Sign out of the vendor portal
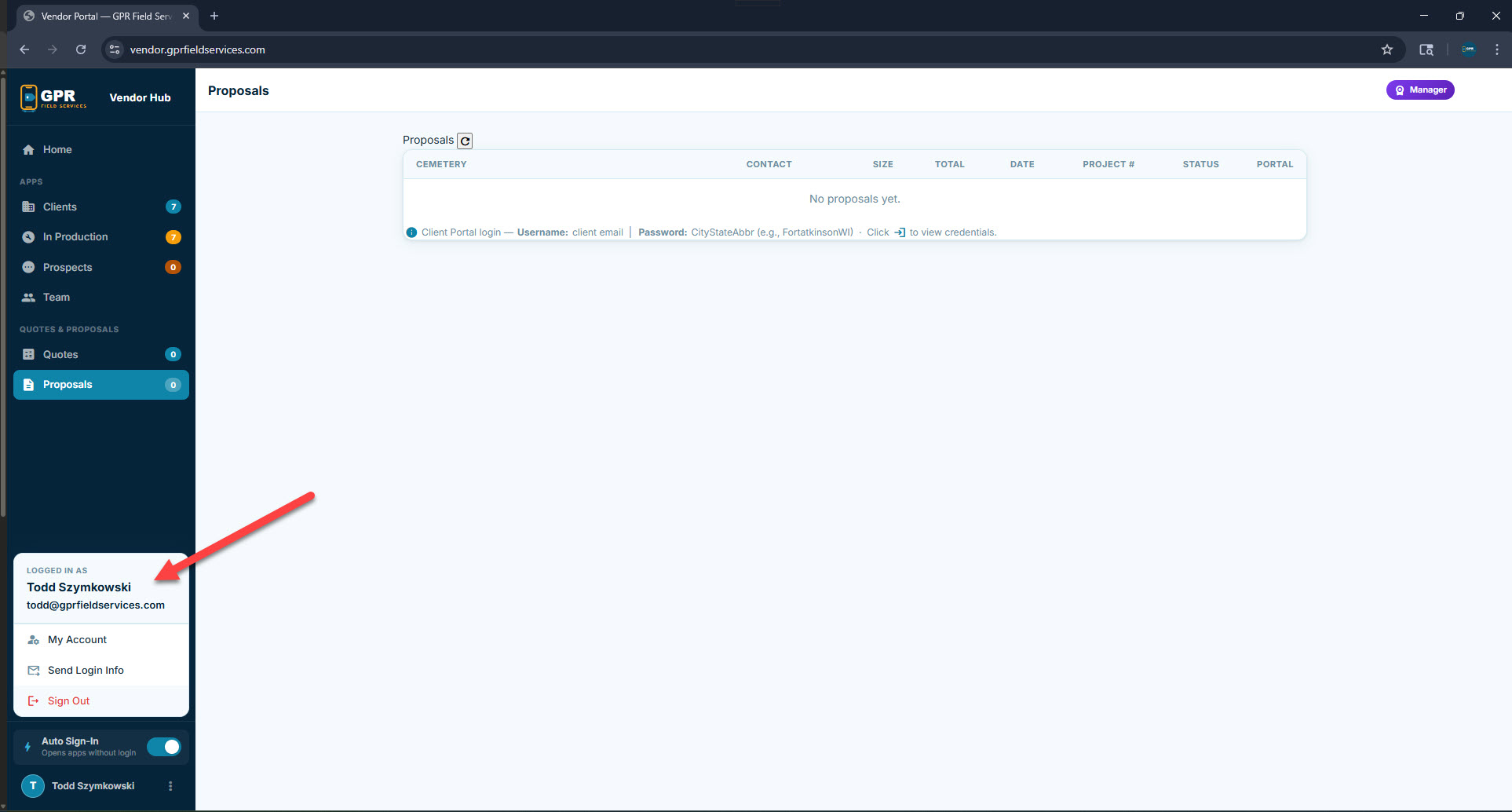Screen dimensions: 1512x812 [x=68, y=701]
